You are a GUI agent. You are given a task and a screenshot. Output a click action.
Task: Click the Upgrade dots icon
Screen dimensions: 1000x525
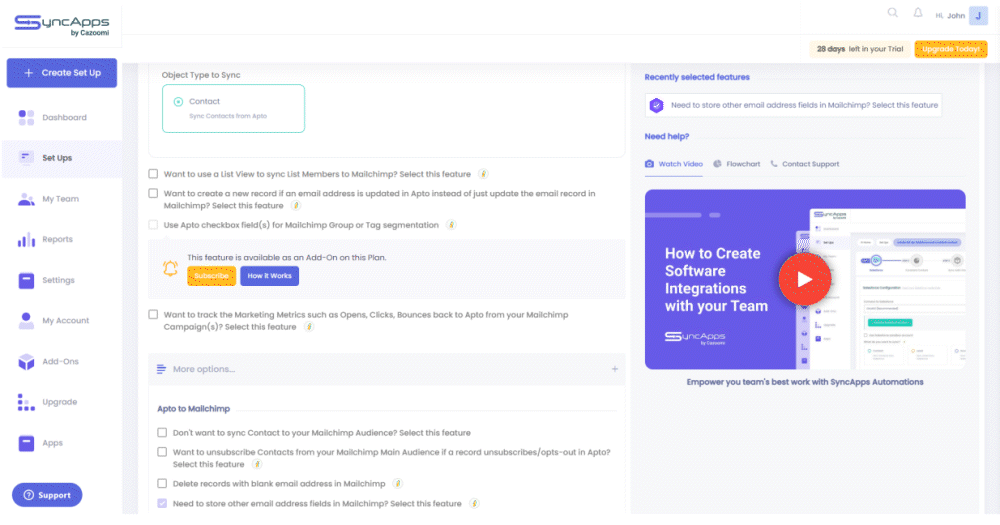coord(26,403)
